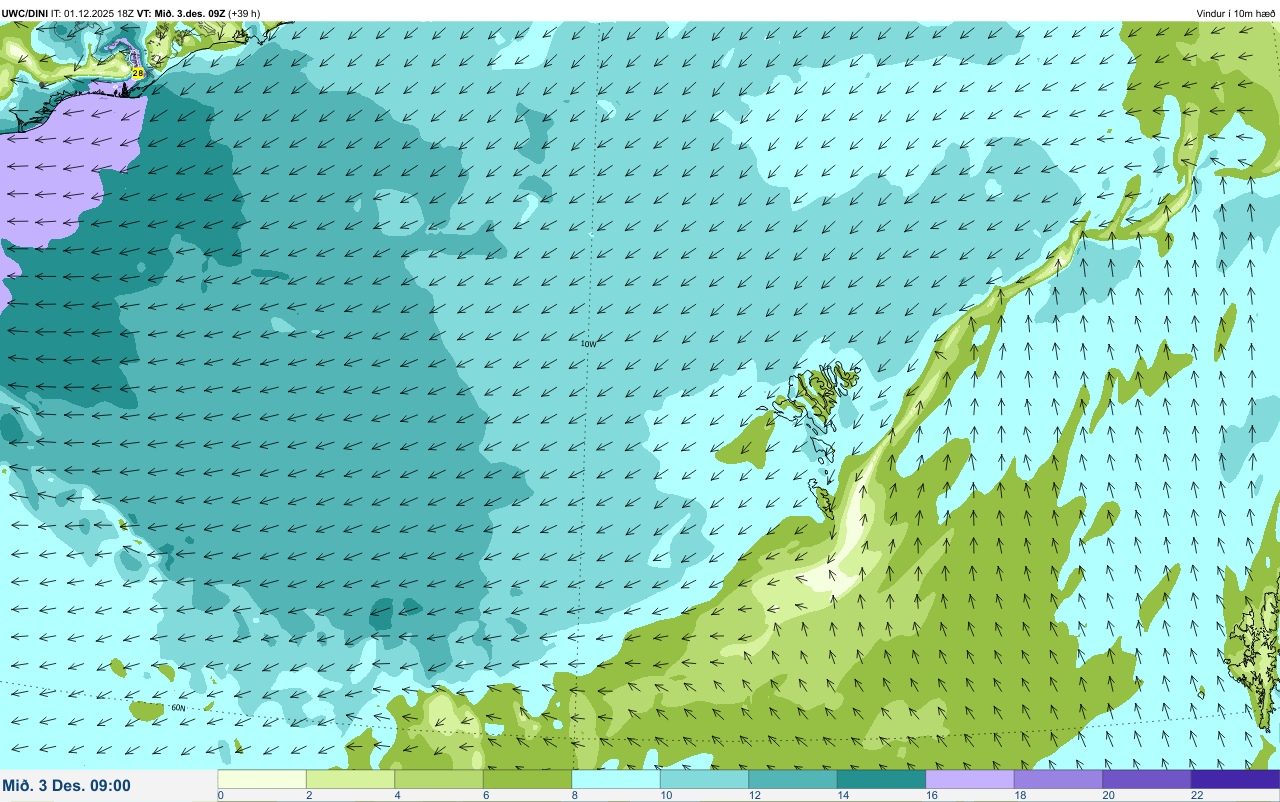Click the '60N' latitude label

(179, 708)
